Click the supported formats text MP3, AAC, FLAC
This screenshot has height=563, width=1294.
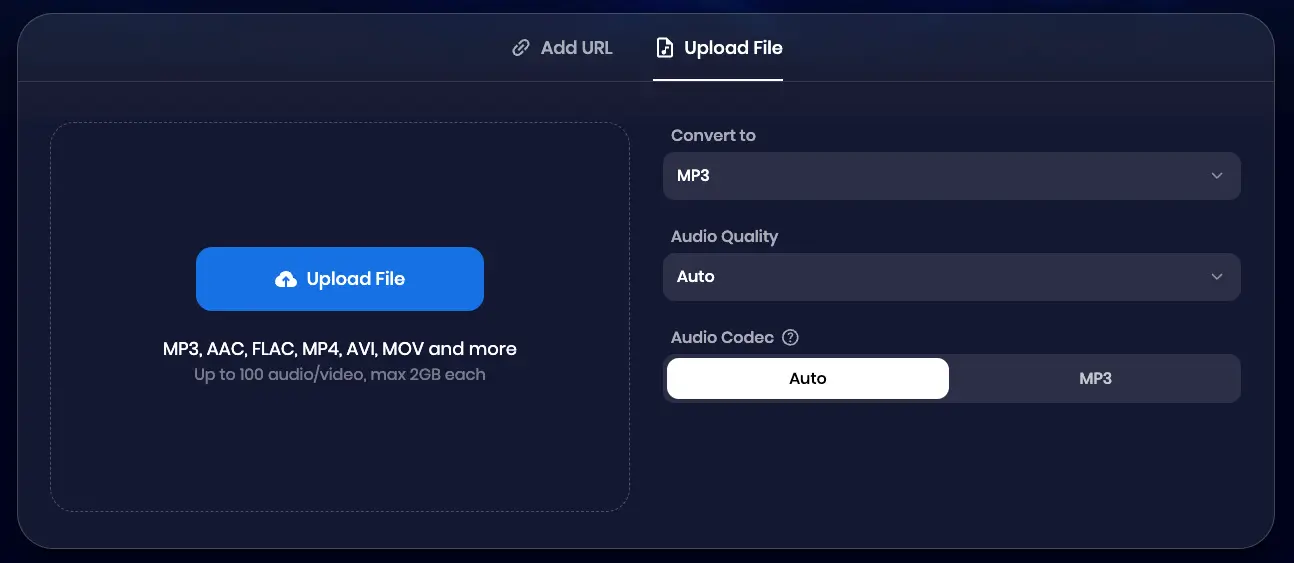[x=339, y=349]
